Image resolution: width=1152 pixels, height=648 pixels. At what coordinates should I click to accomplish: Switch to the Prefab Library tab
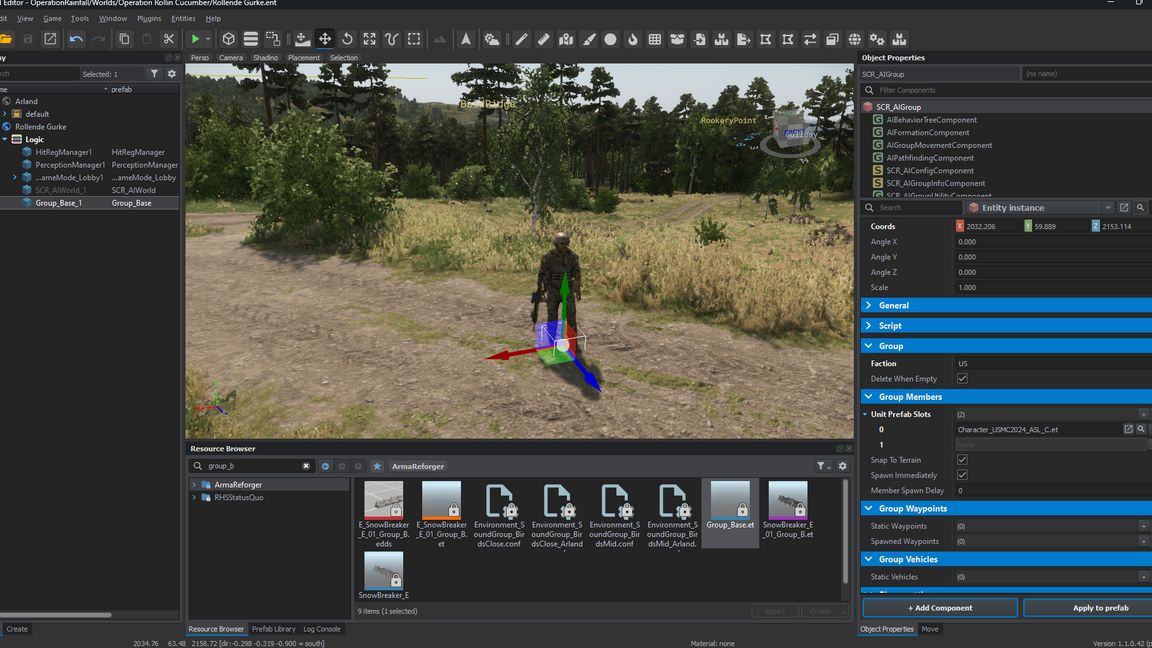[273, 629]
